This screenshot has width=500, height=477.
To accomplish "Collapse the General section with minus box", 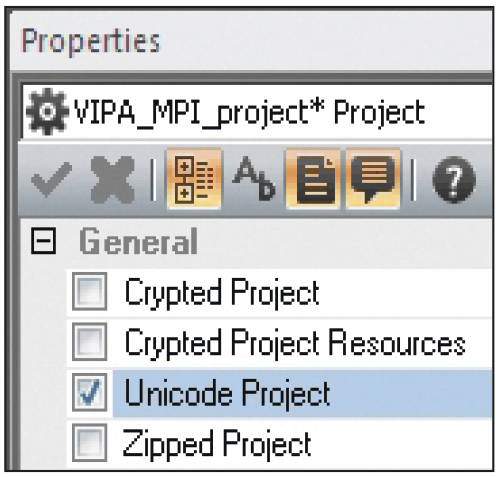I will 43,241.
